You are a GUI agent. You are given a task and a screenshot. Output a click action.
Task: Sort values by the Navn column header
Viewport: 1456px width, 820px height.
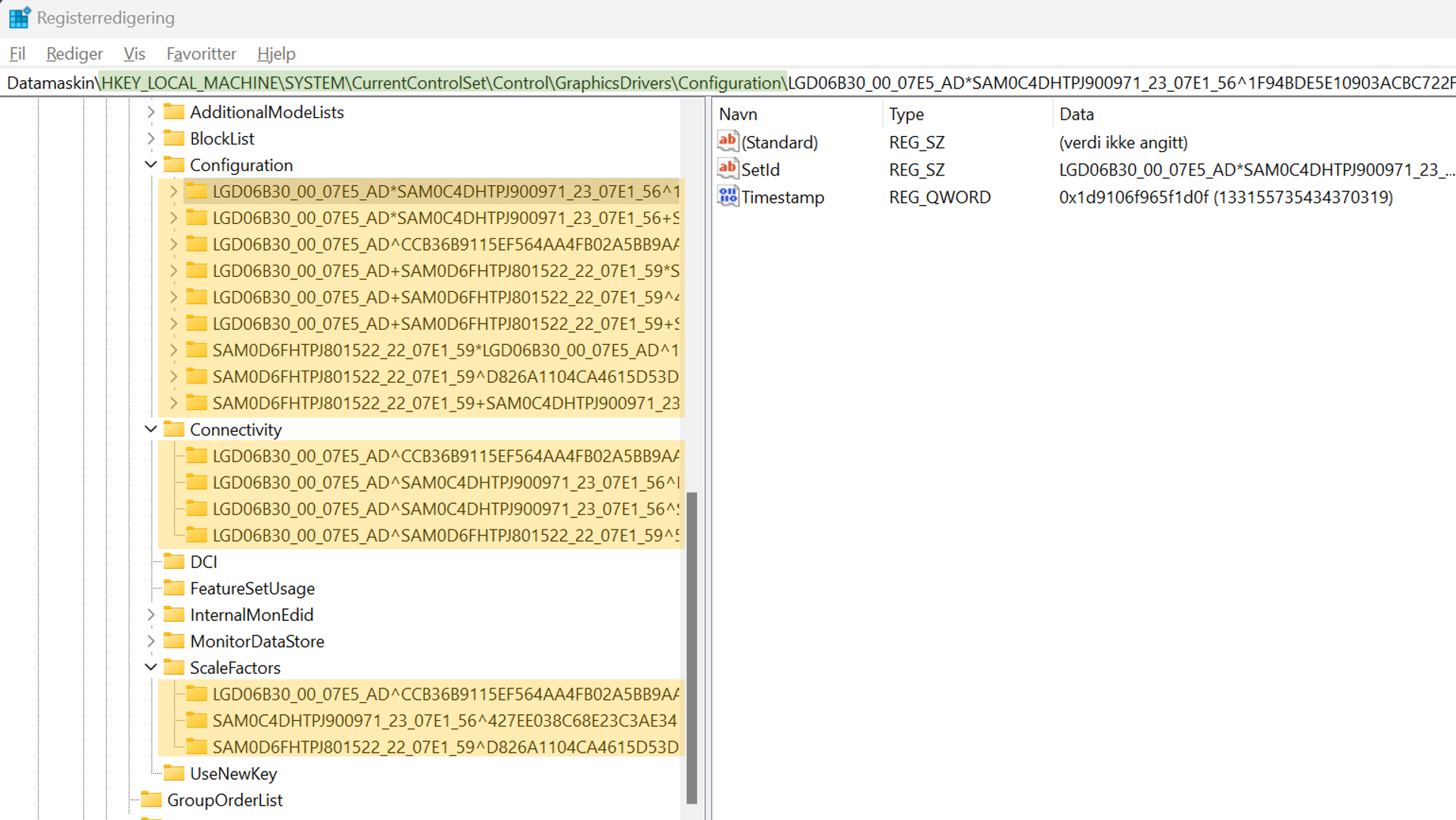tap(798, 114)
